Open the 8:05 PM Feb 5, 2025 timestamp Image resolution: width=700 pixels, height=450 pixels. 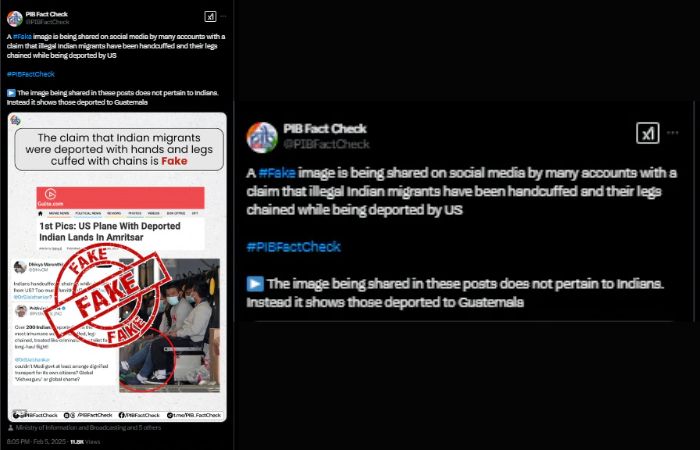pos(36,442)
